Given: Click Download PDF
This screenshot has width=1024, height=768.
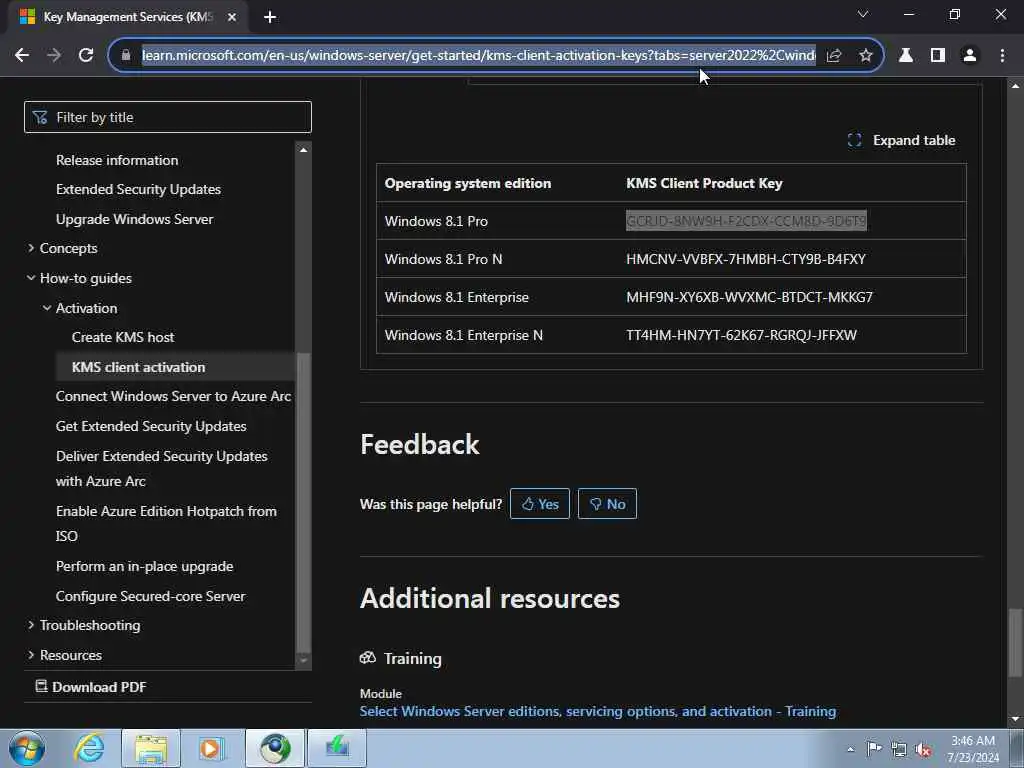Looking at the screenshot, I should tap(91, 687).
